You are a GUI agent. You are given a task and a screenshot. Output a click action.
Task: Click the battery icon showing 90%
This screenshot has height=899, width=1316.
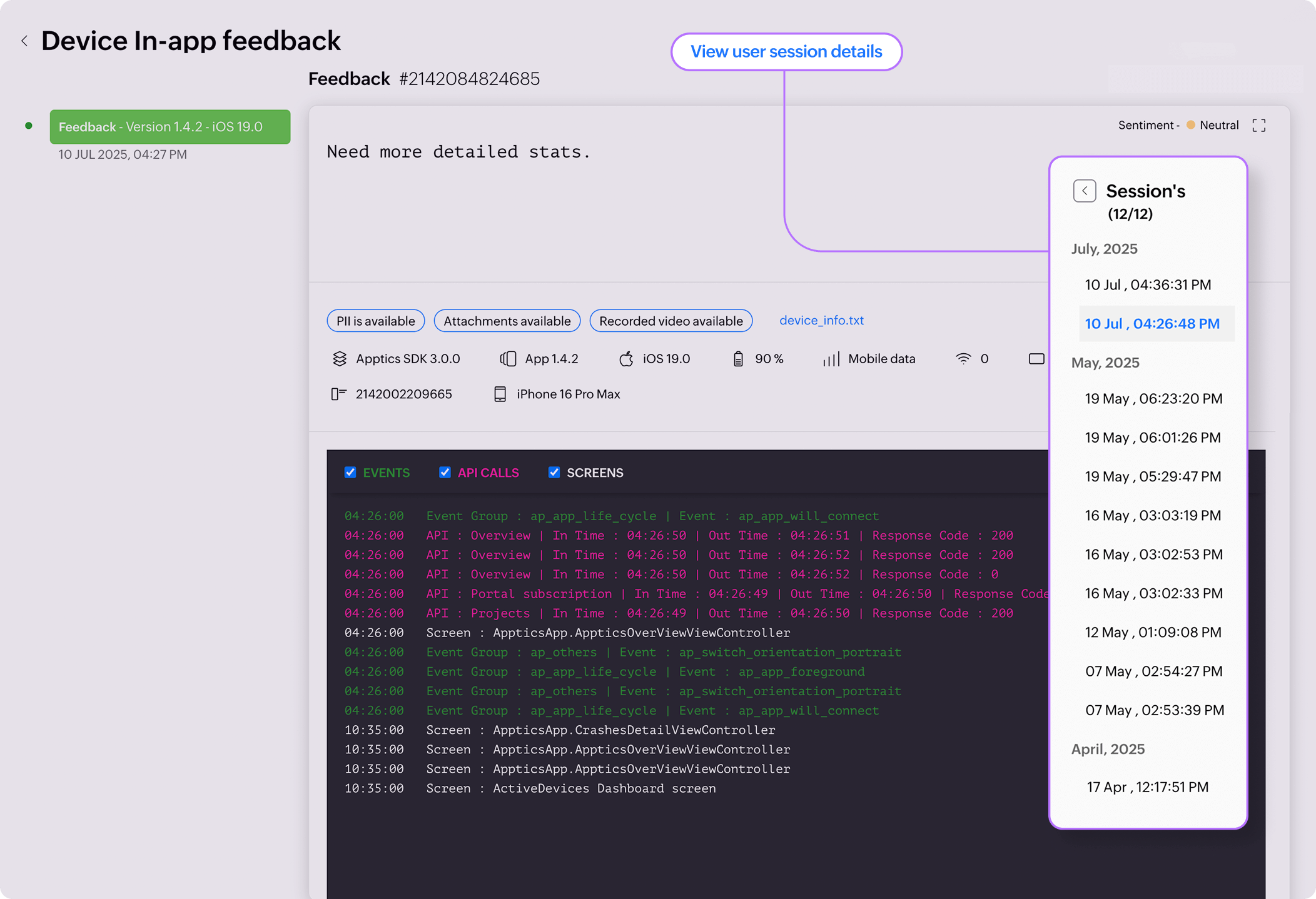(738, 358)
